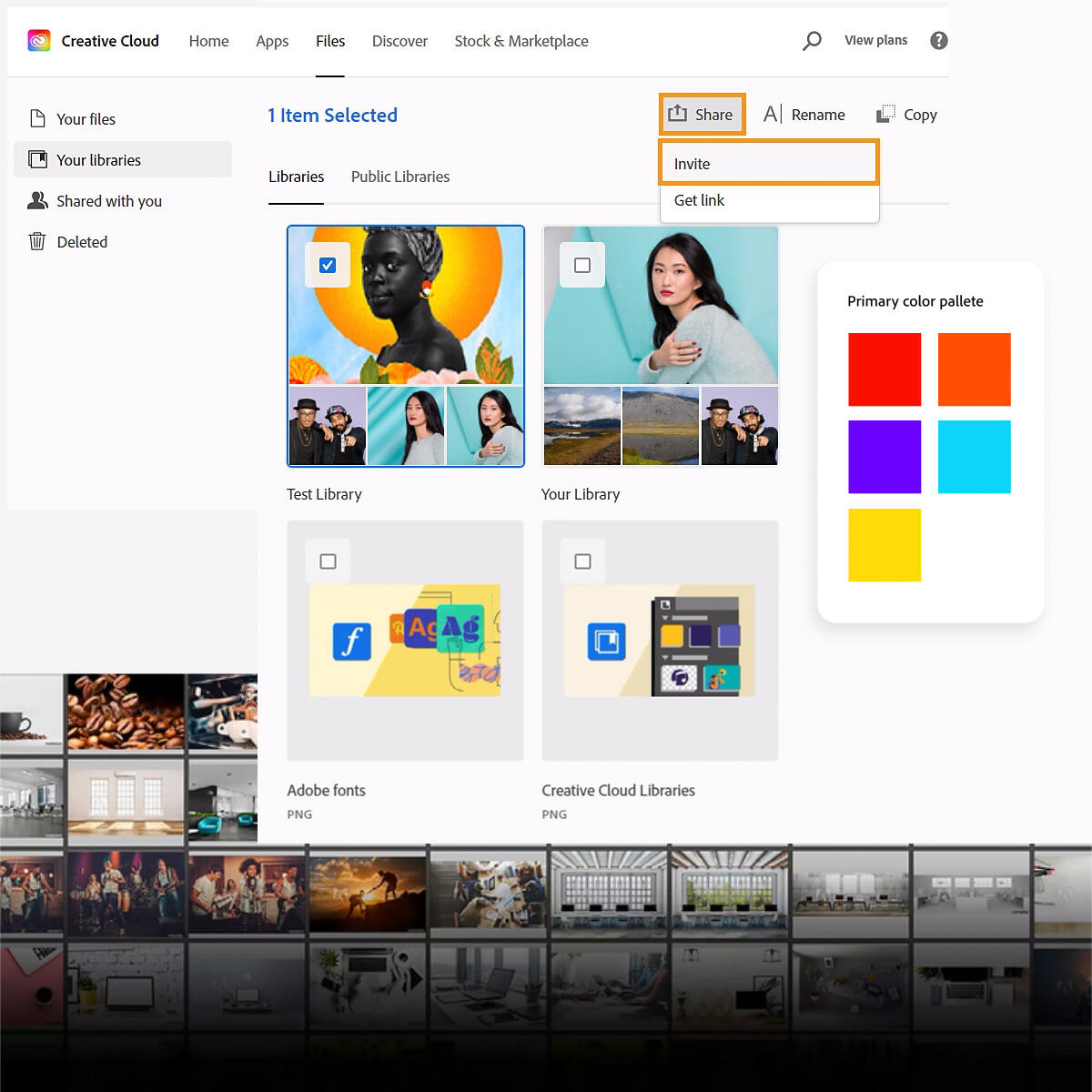Click the Deleted trash icon in sidebar
This screenshot has height=1092, width=1092.
point(37,241)
